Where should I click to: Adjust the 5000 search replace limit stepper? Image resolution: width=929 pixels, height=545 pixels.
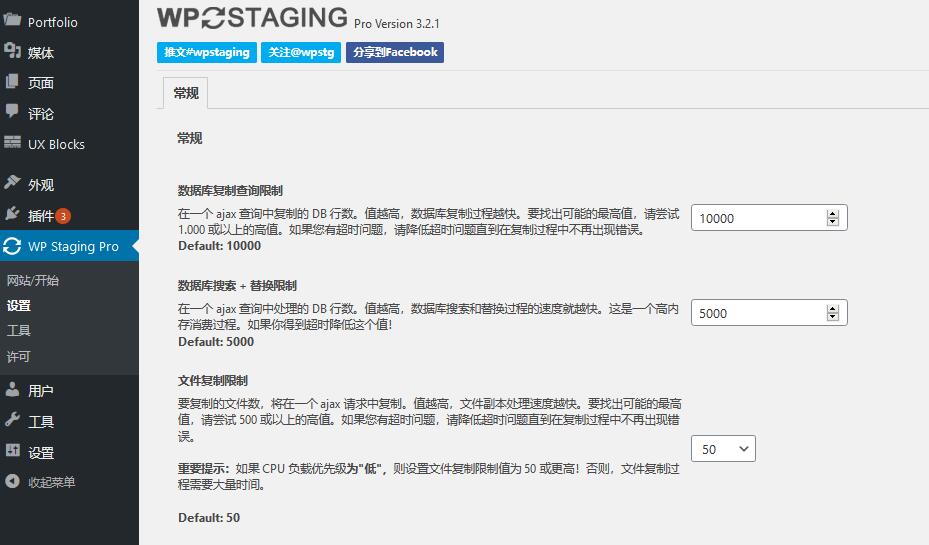832,313
